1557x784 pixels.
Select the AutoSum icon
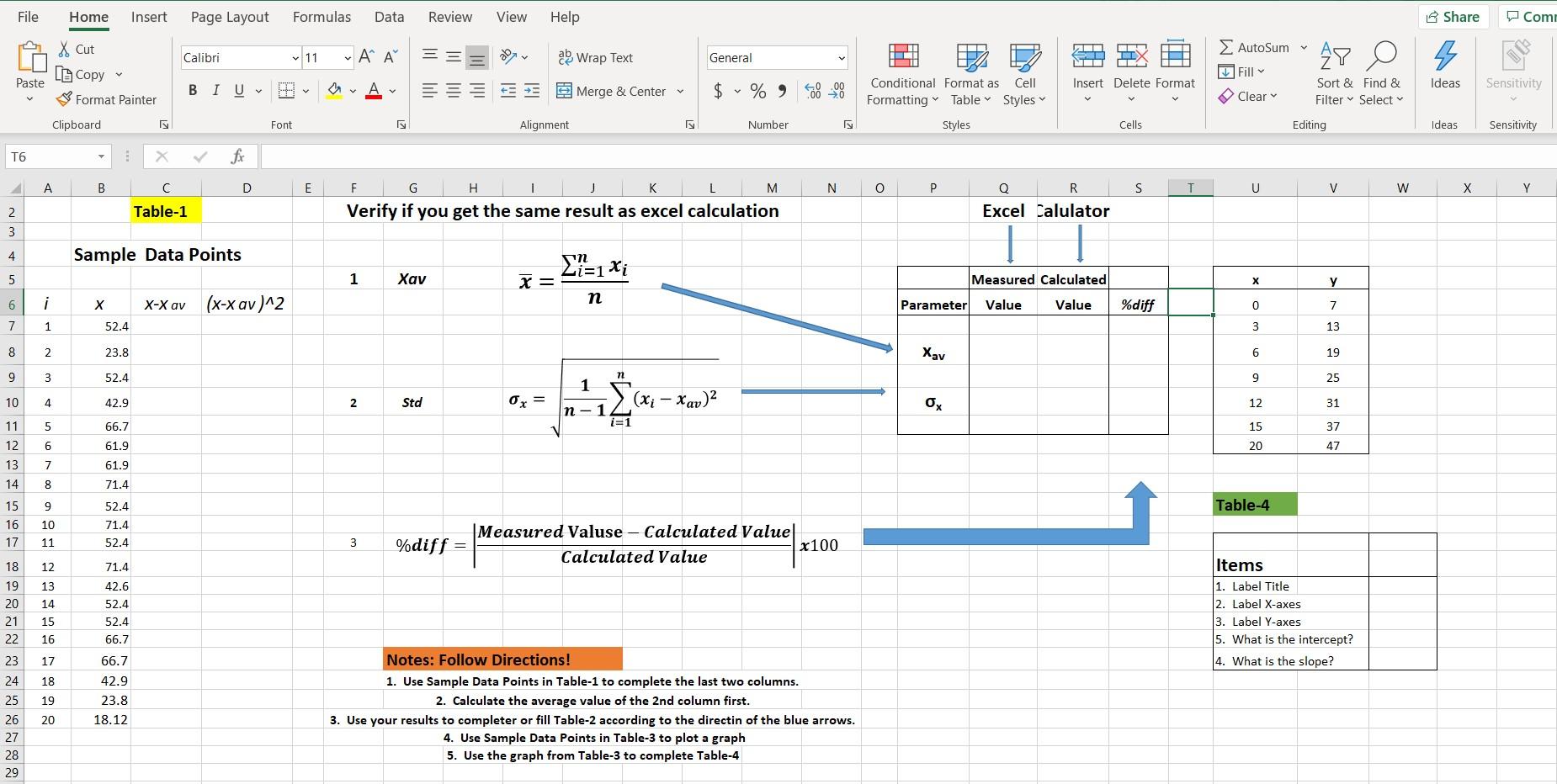(x=1229, y=47)
